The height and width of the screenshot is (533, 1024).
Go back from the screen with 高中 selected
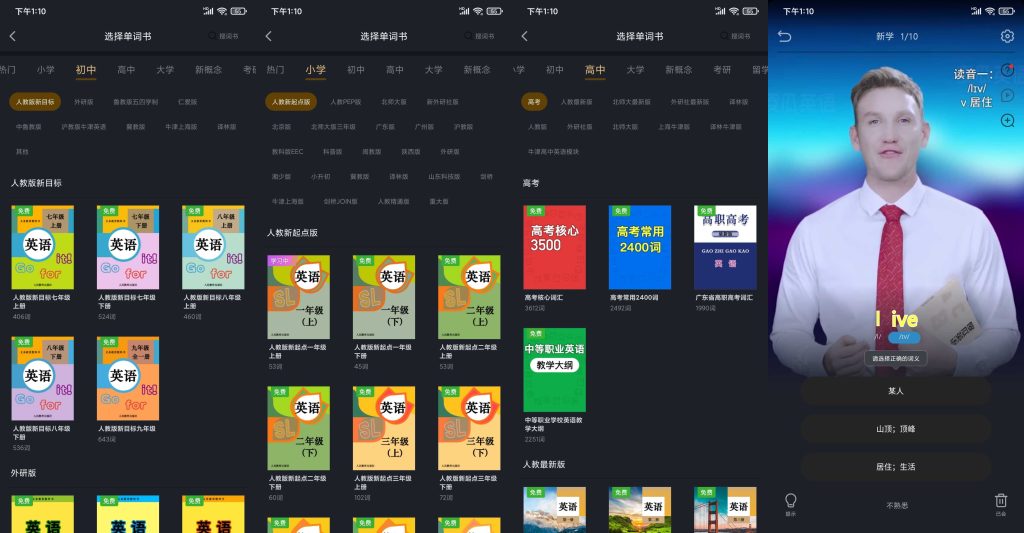click(x=524, y=37)
